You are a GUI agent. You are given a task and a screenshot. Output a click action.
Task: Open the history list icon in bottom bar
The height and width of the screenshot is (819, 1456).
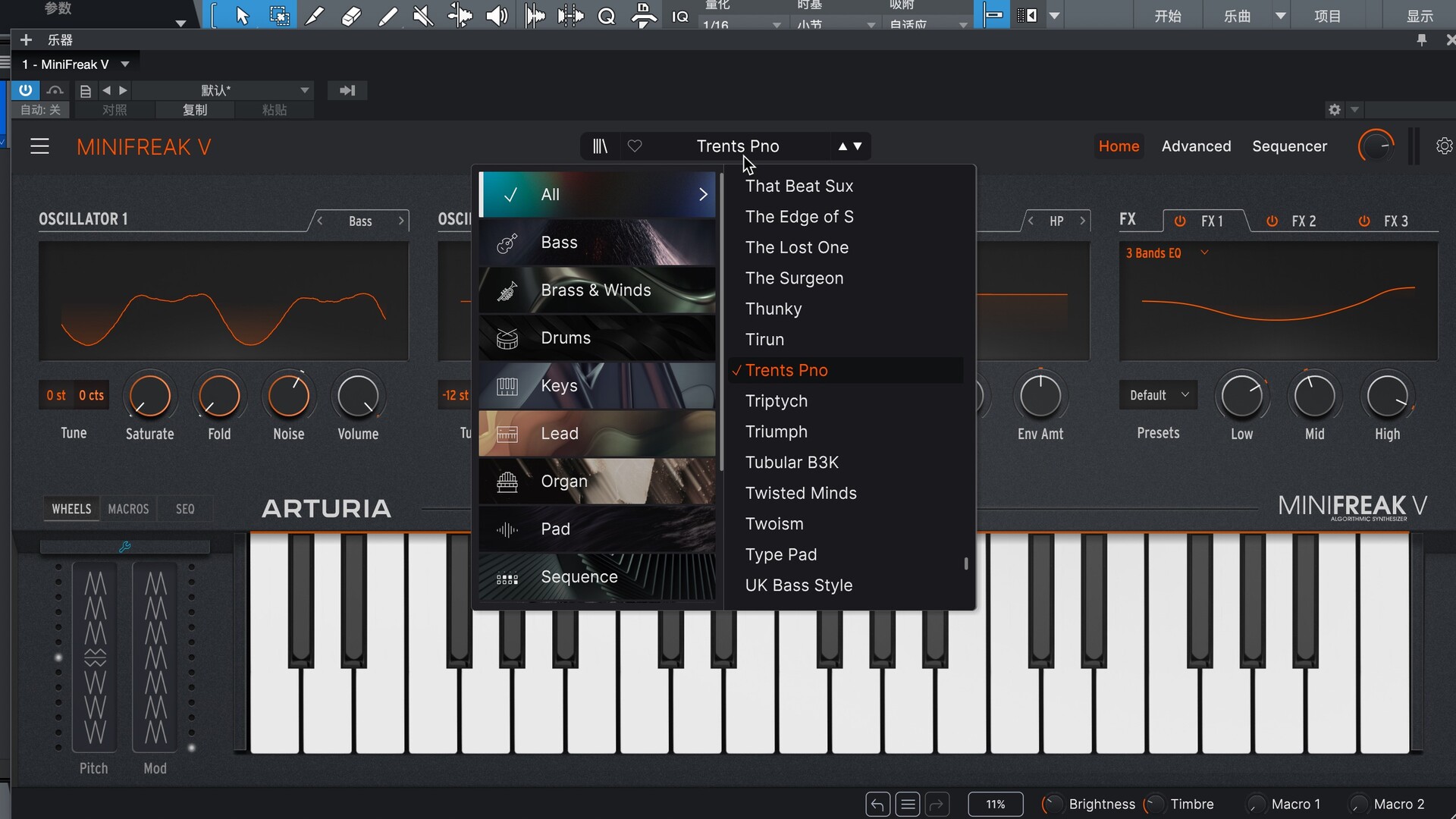908,804
